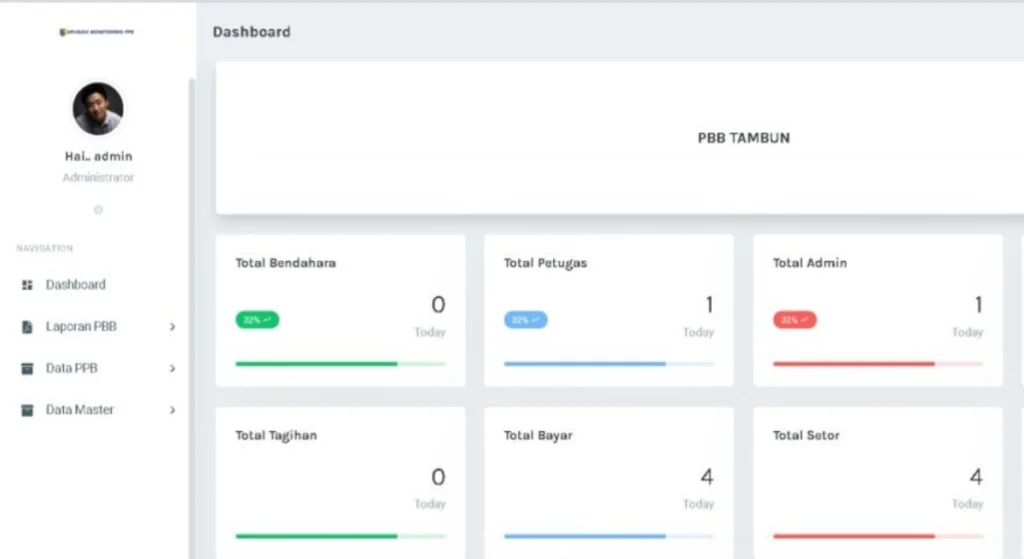Expand the Data PPB submenu arrow
The height and width of the screenshot is (559, 1024).
pyautogui.click(x=172, y=369)
